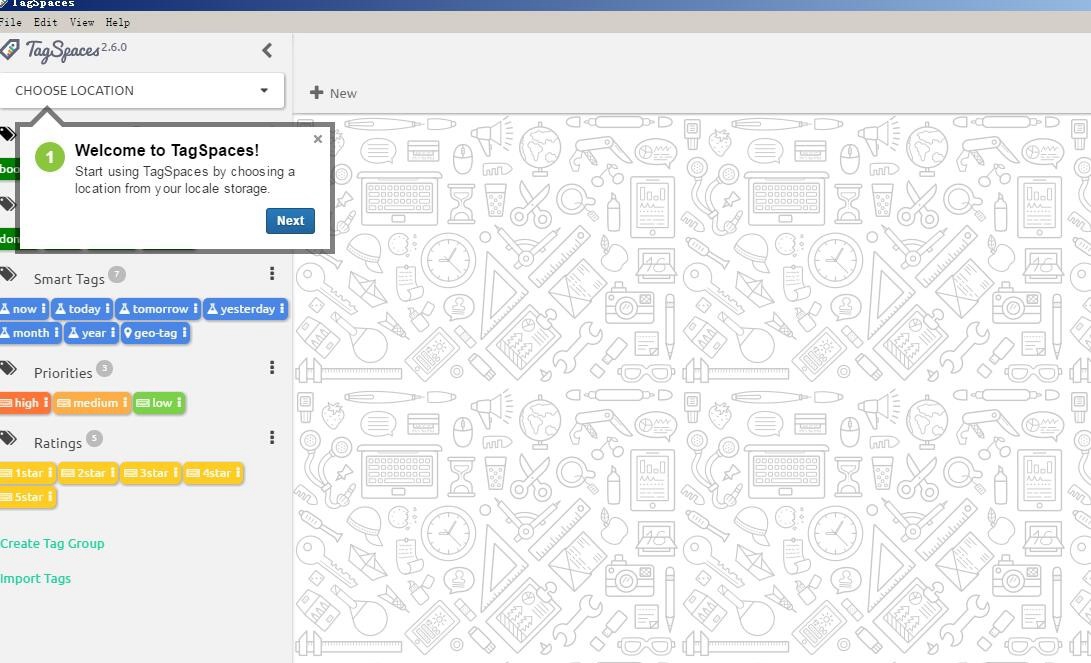
Task: Click the TagSpaces logo
Action: click(x=52, y=50)
